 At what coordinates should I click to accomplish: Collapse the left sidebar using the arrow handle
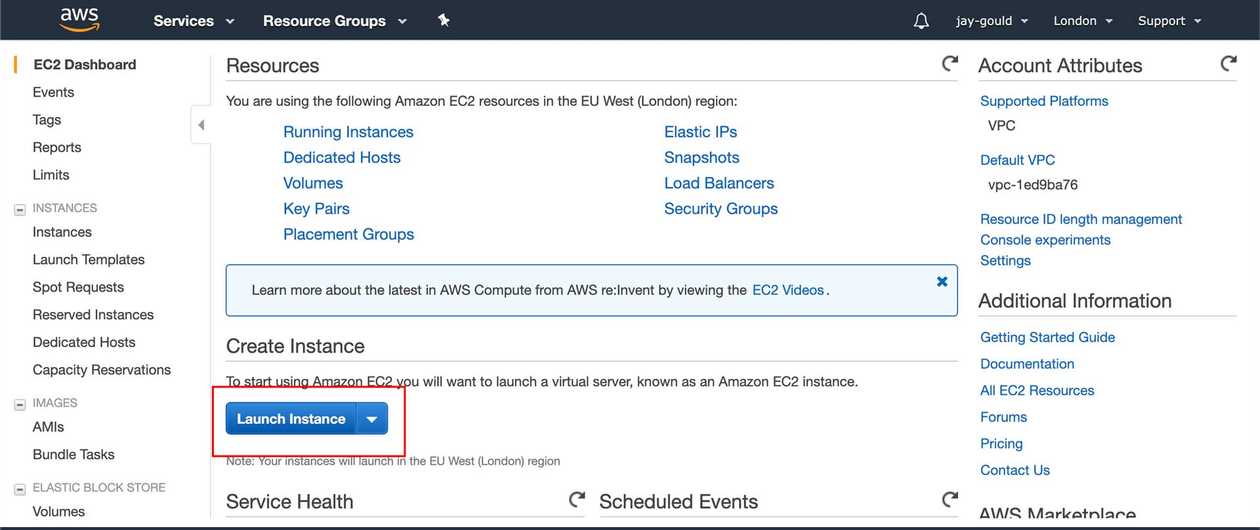(x=200, y=125)
